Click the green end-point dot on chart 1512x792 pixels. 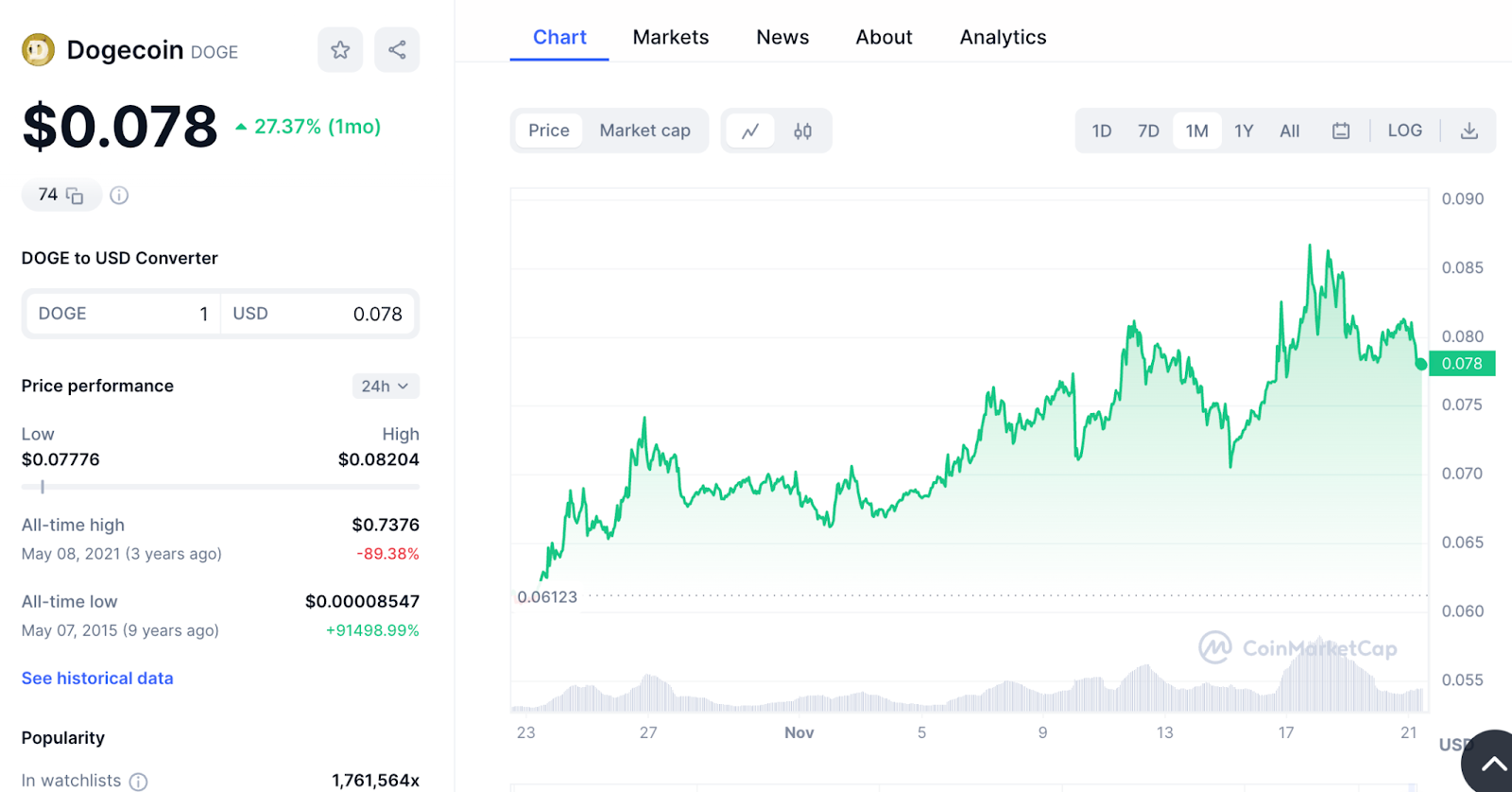[x=1421, y=364]
